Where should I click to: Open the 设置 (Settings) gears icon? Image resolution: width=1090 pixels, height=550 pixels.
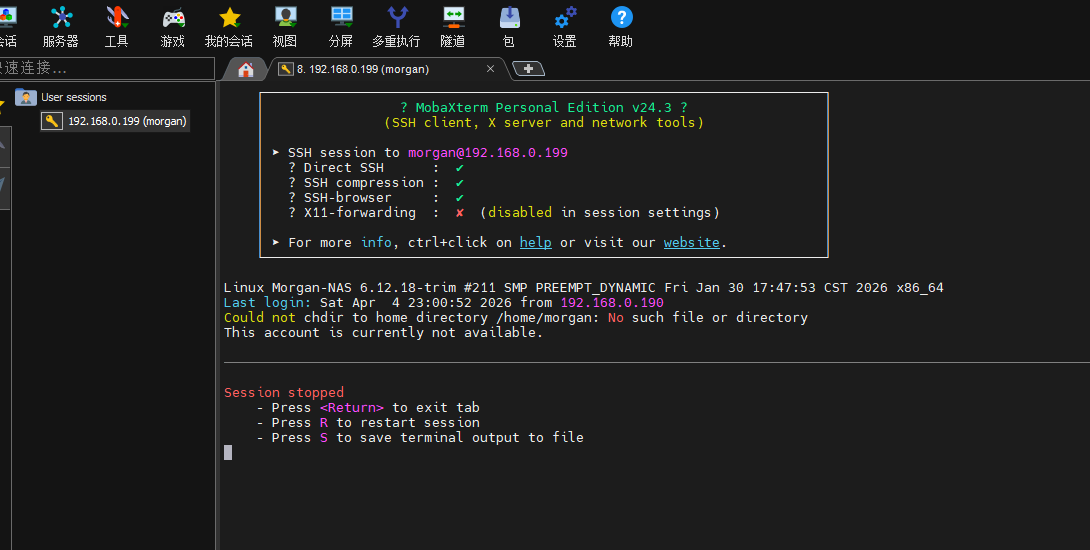click(565, 18)
